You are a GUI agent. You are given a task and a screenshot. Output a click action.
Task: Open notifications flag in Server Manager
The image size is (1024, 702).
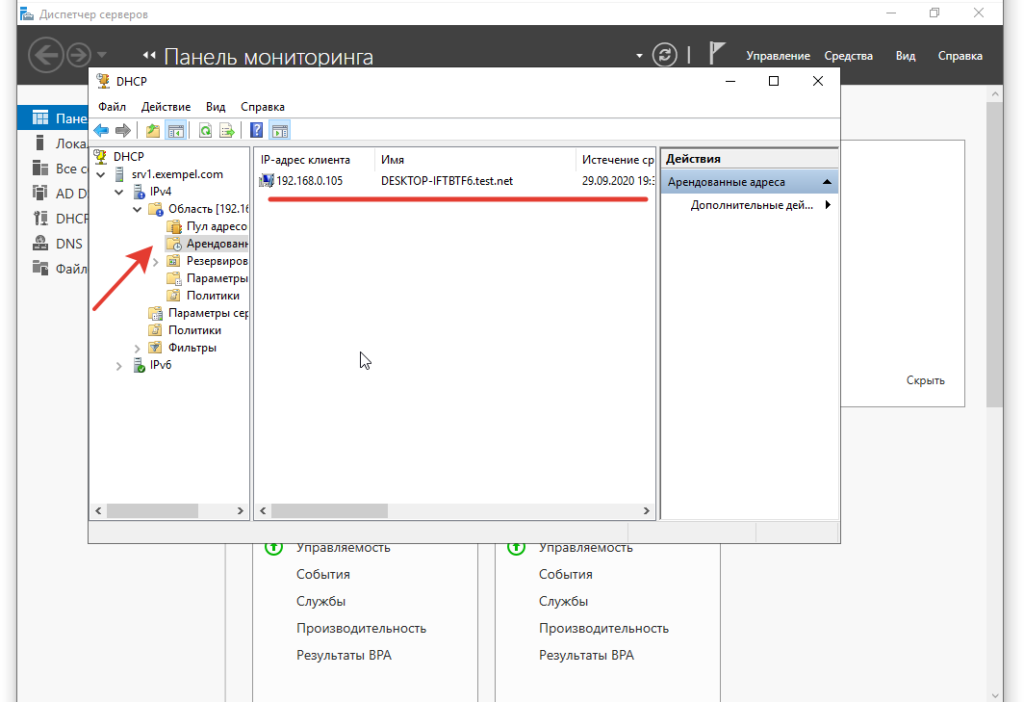click(716, 54)
